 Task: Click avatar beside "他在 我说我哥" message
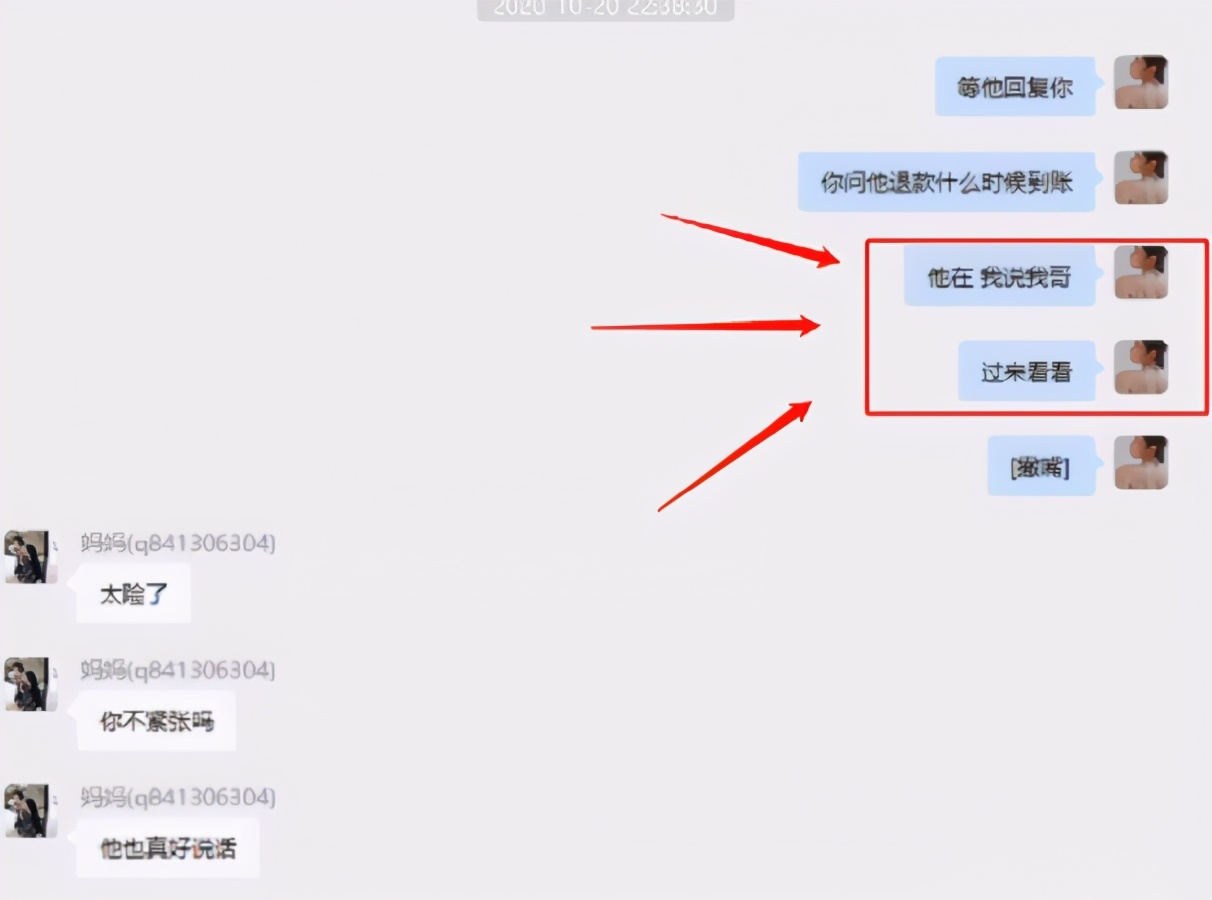pos(1141,272)
